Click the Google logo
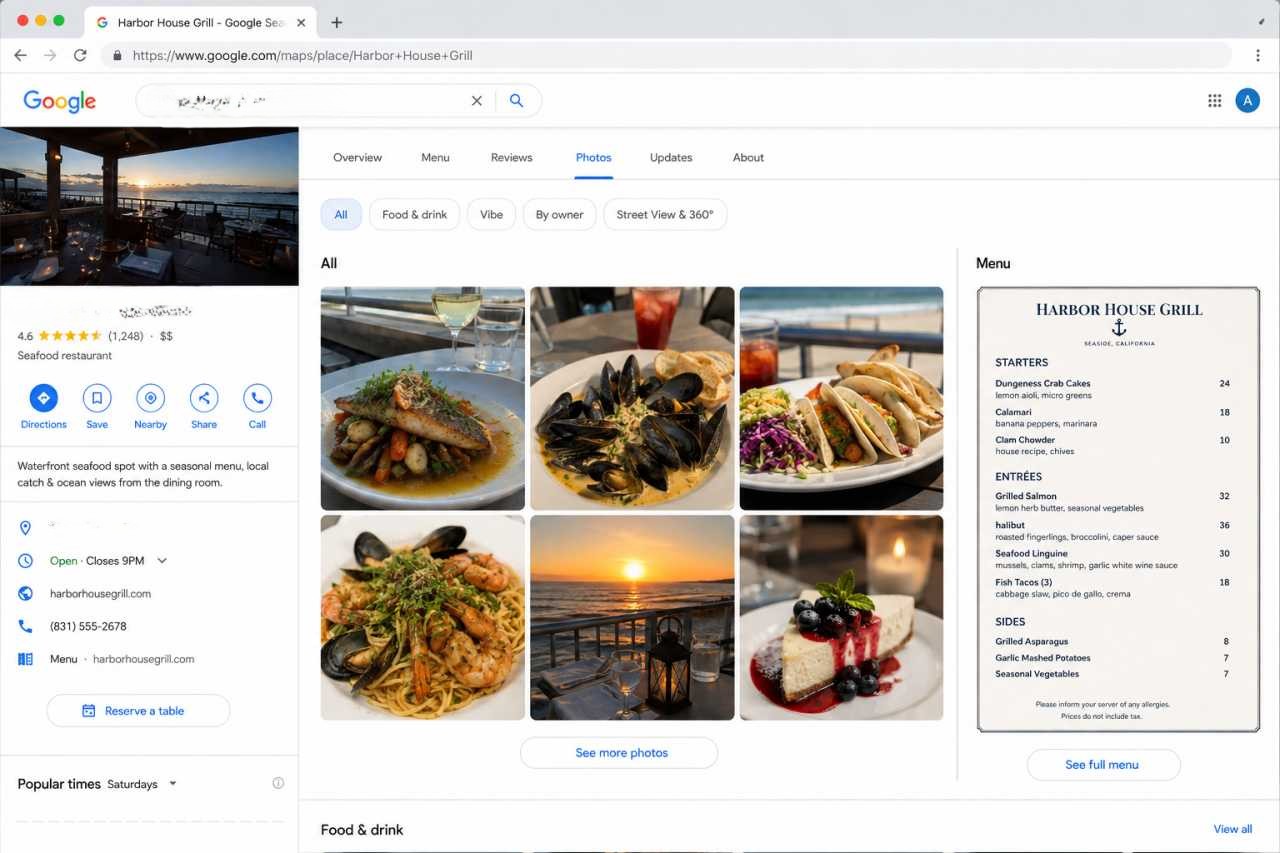 click(x=60, y=100)
